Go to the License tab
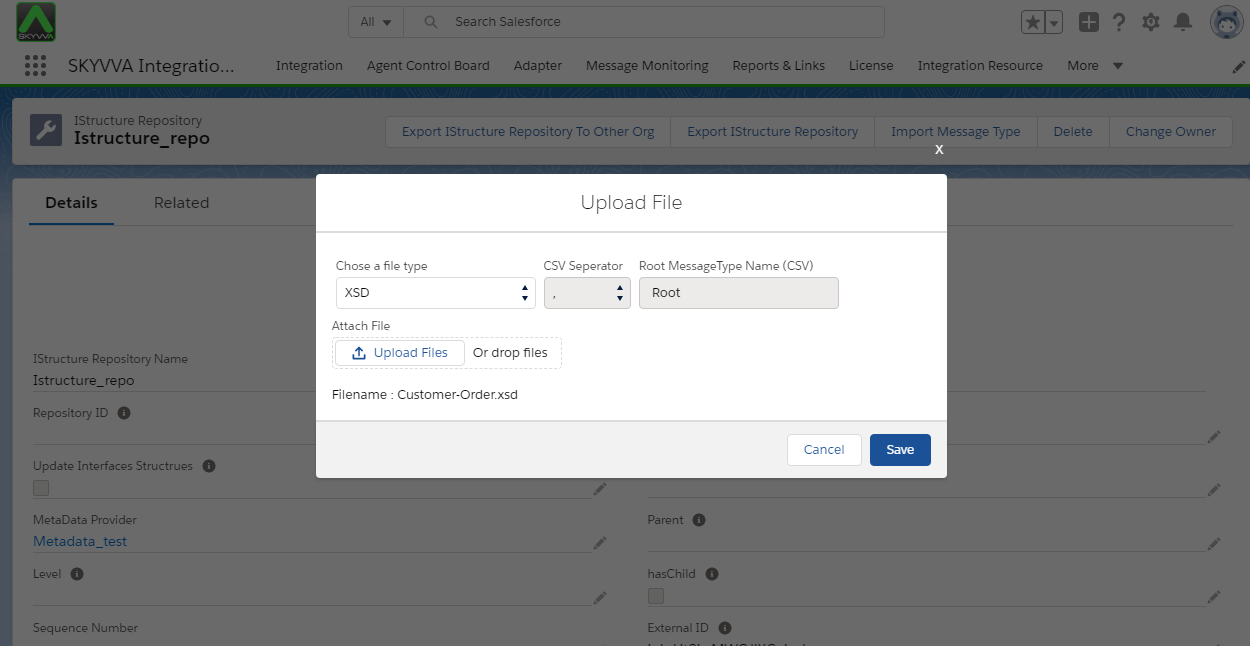Screen dimensions: 1250x646 (x=871, y=66)
